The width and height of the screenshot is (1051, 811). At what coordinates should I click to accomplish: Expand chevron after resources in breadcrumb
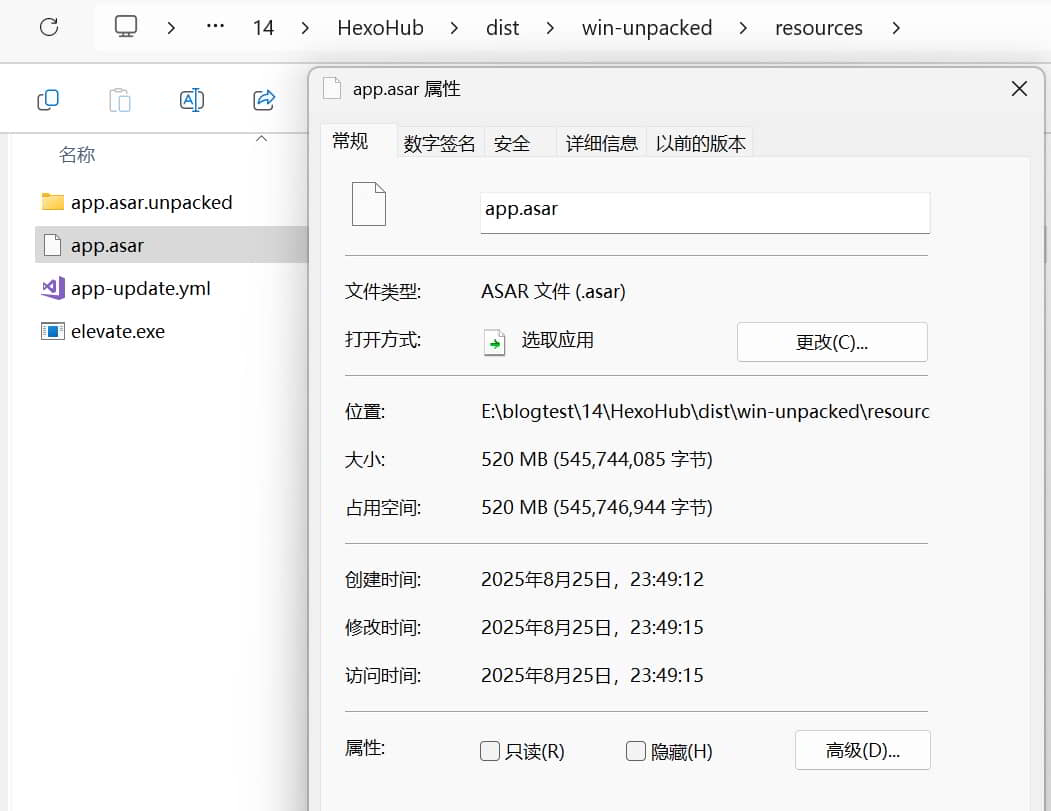[x=895, y=27]
